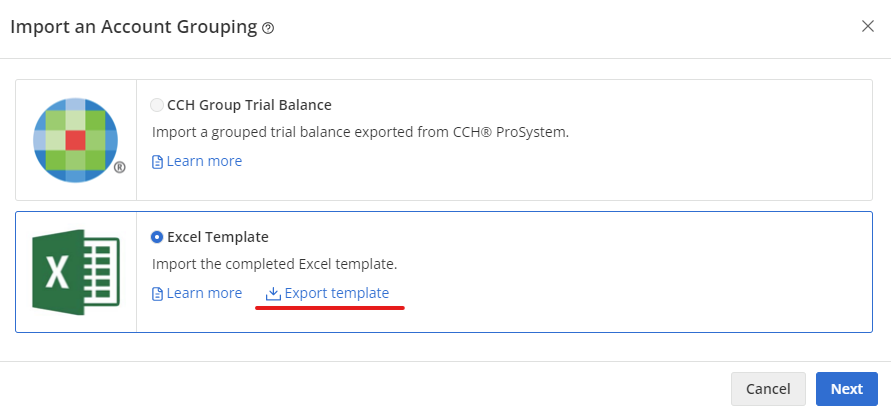Click the download icon for Export template

(273, 294)
